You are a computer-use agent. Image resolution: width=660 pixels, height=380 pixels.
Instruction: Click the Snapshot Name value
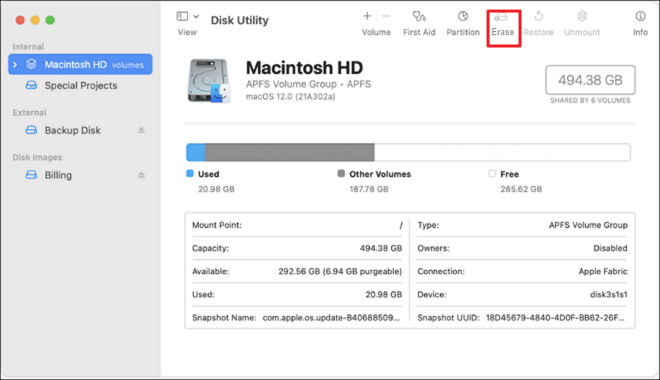pyautogui.click(x=331, y=318)
